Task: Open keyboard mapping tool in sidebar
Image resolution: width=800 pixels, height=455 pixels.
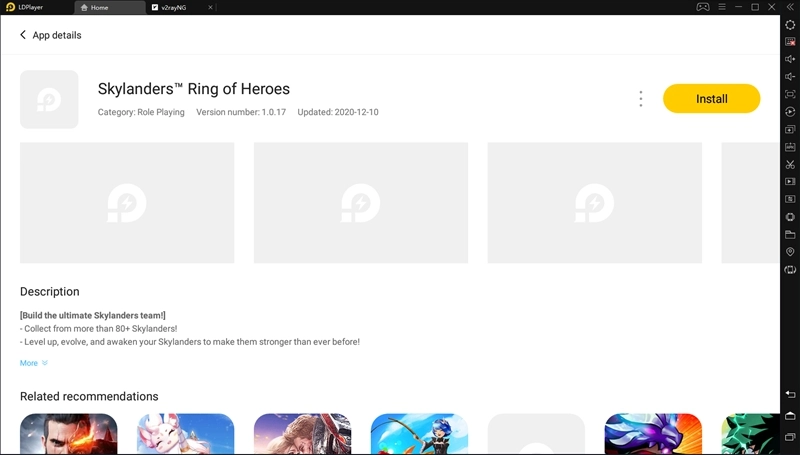Action: click(790, 42)
